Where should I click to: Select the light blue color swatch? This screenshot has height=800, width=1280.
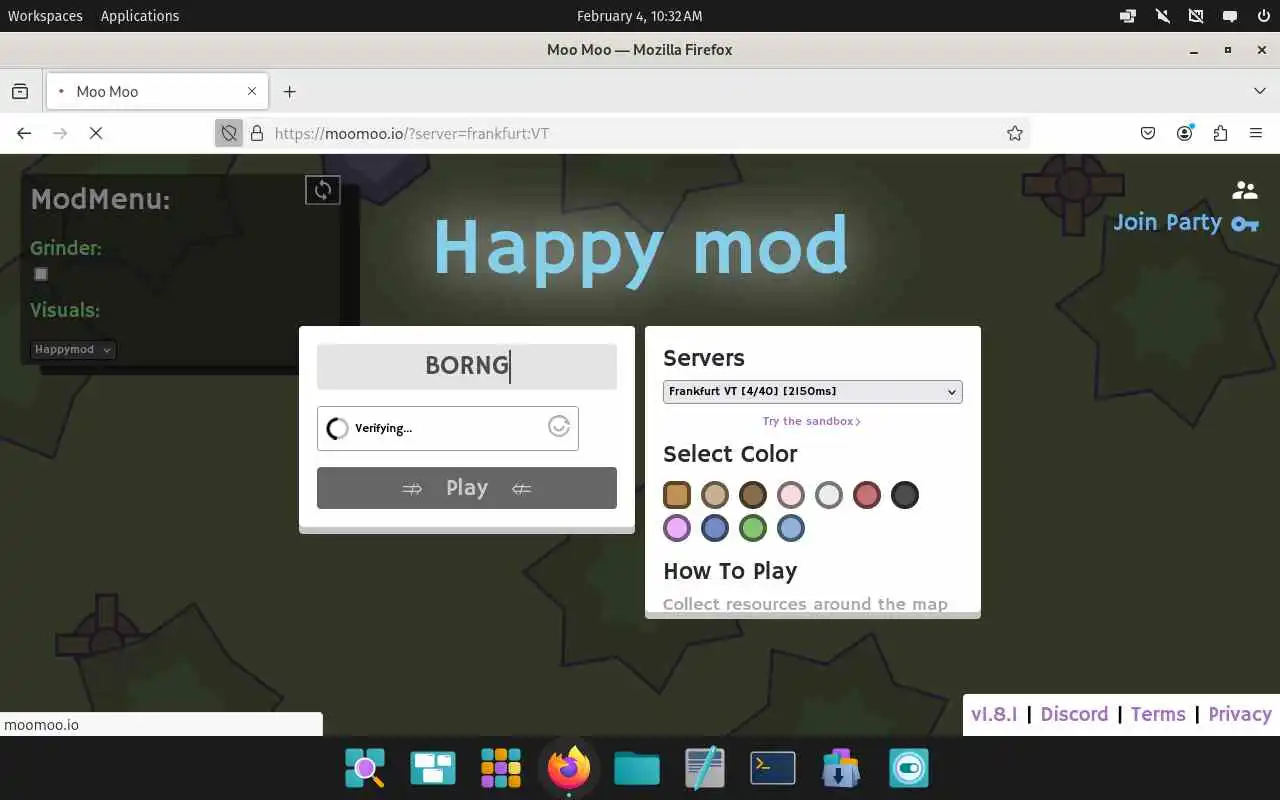pos(791,528)
